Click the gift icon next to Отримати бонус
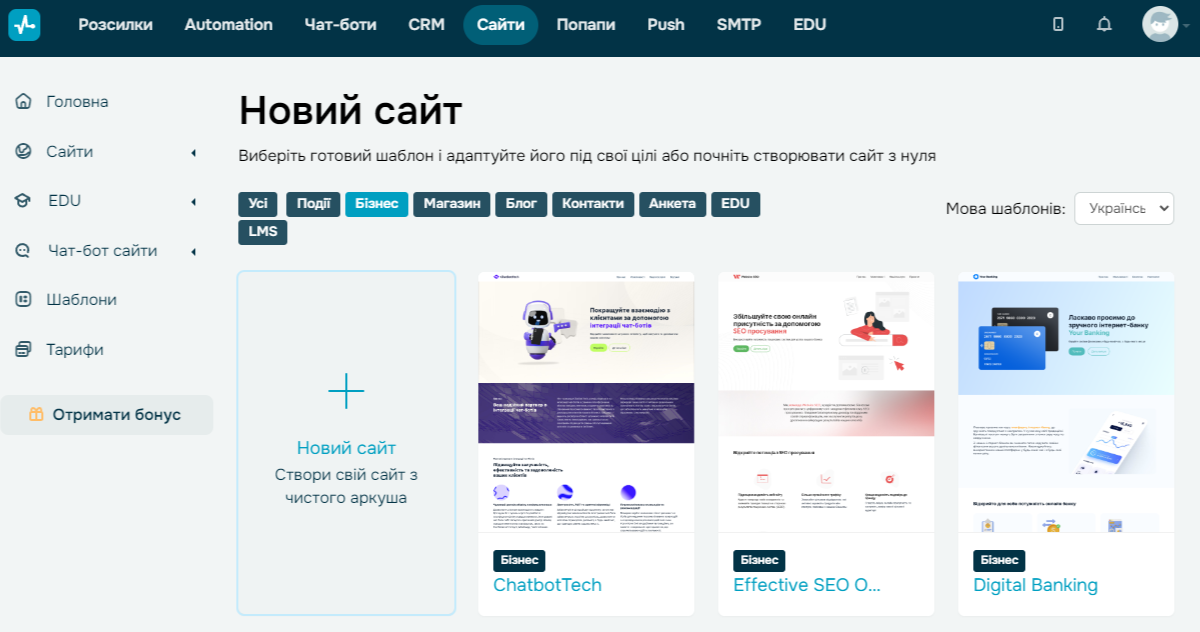The image size is (1200, 632). tap(39, 413)
